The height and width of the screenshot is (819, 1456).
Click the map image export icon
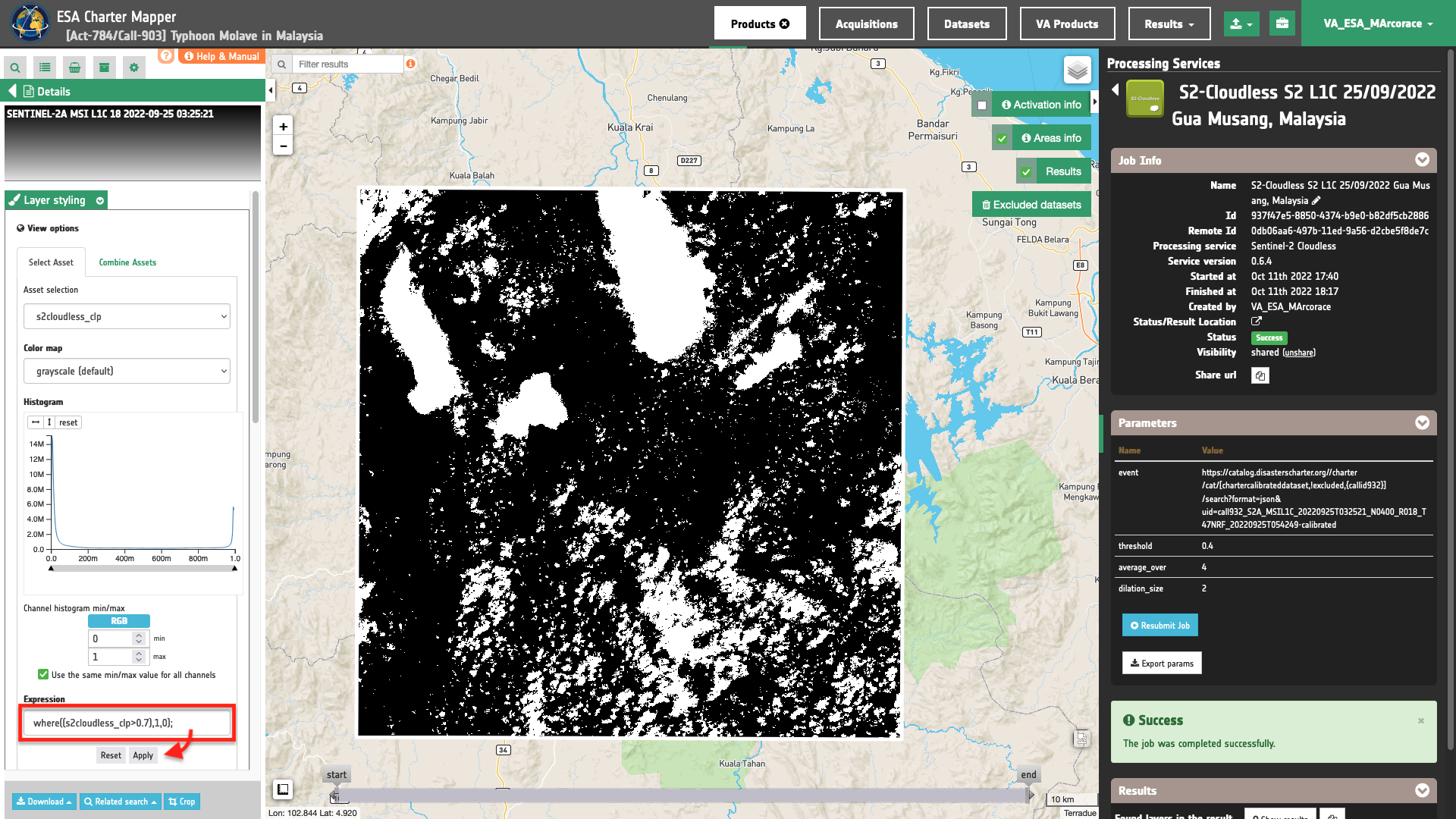click(x=1081, y=739)
